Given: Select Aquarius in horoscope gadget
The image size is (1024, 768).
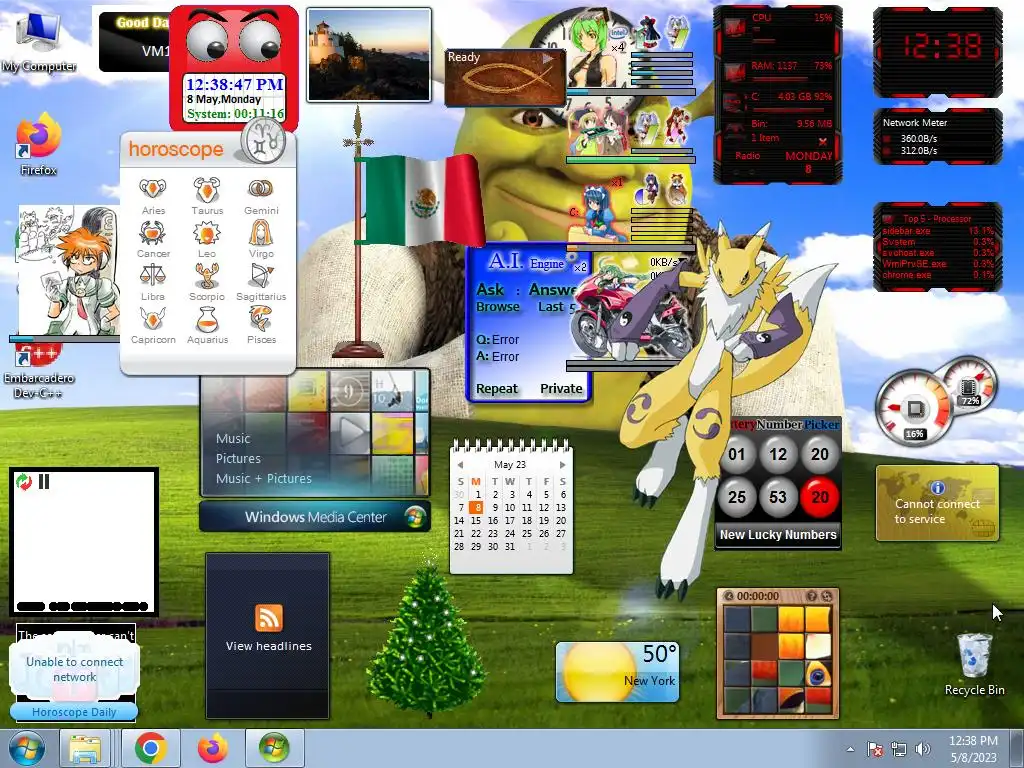Looking at the screenshot, I should 207,326.
